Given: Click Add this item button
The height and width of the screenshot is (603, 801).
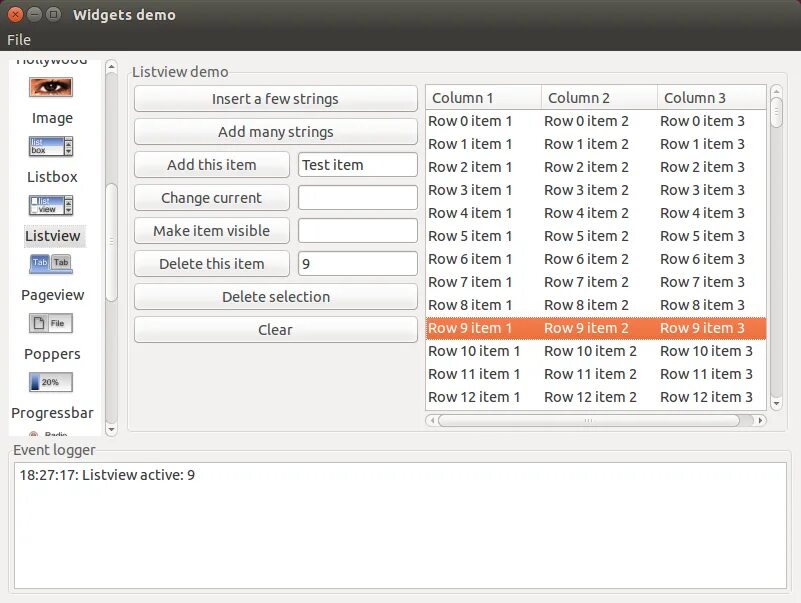Looking at the screenshot, I should pos(211,165).
